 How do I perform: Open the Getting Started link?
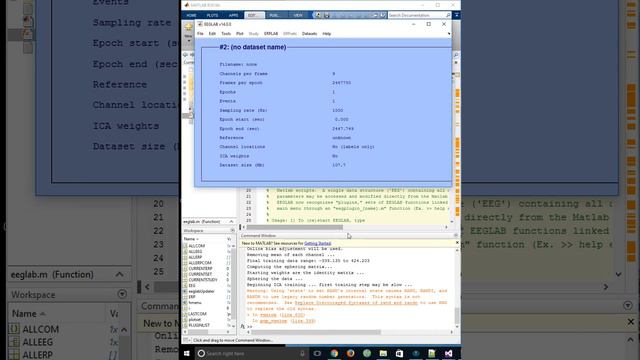coord(318,243)
